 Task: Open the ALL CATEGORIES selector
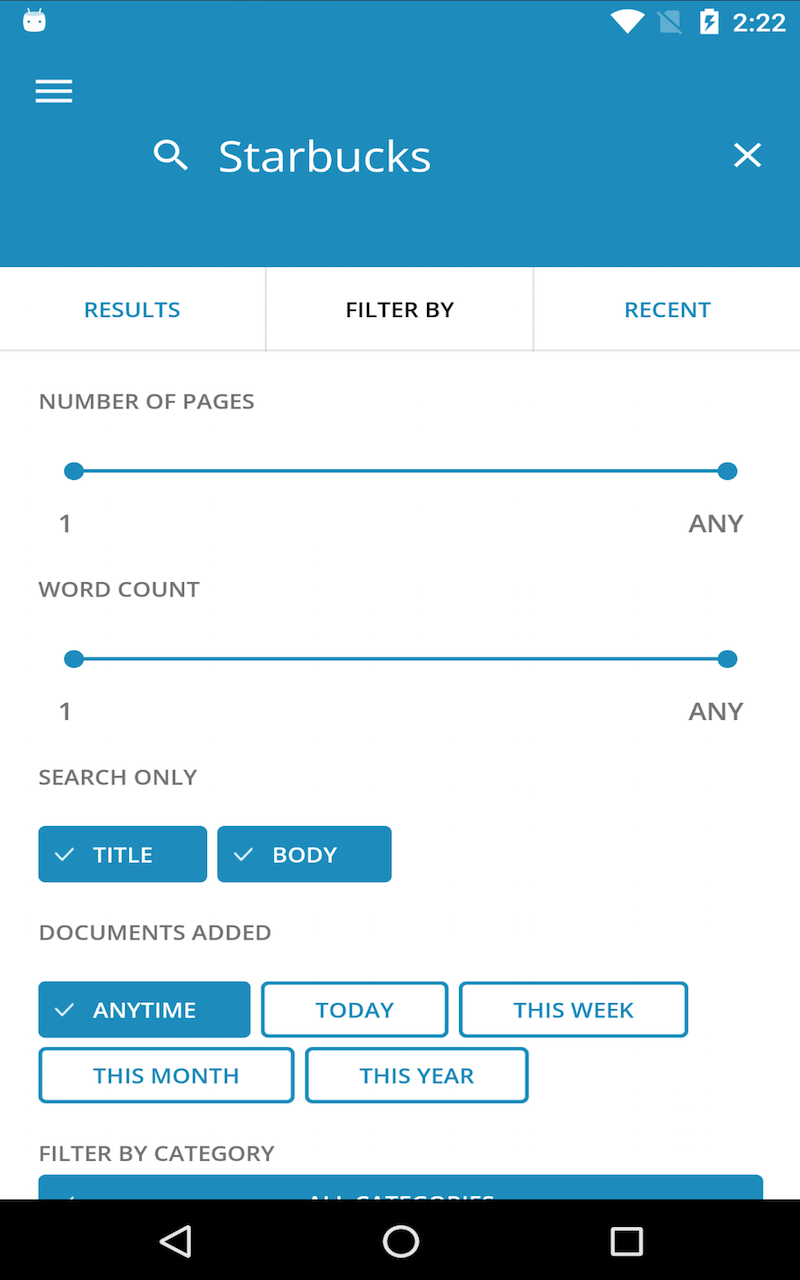click(400, 1193)
